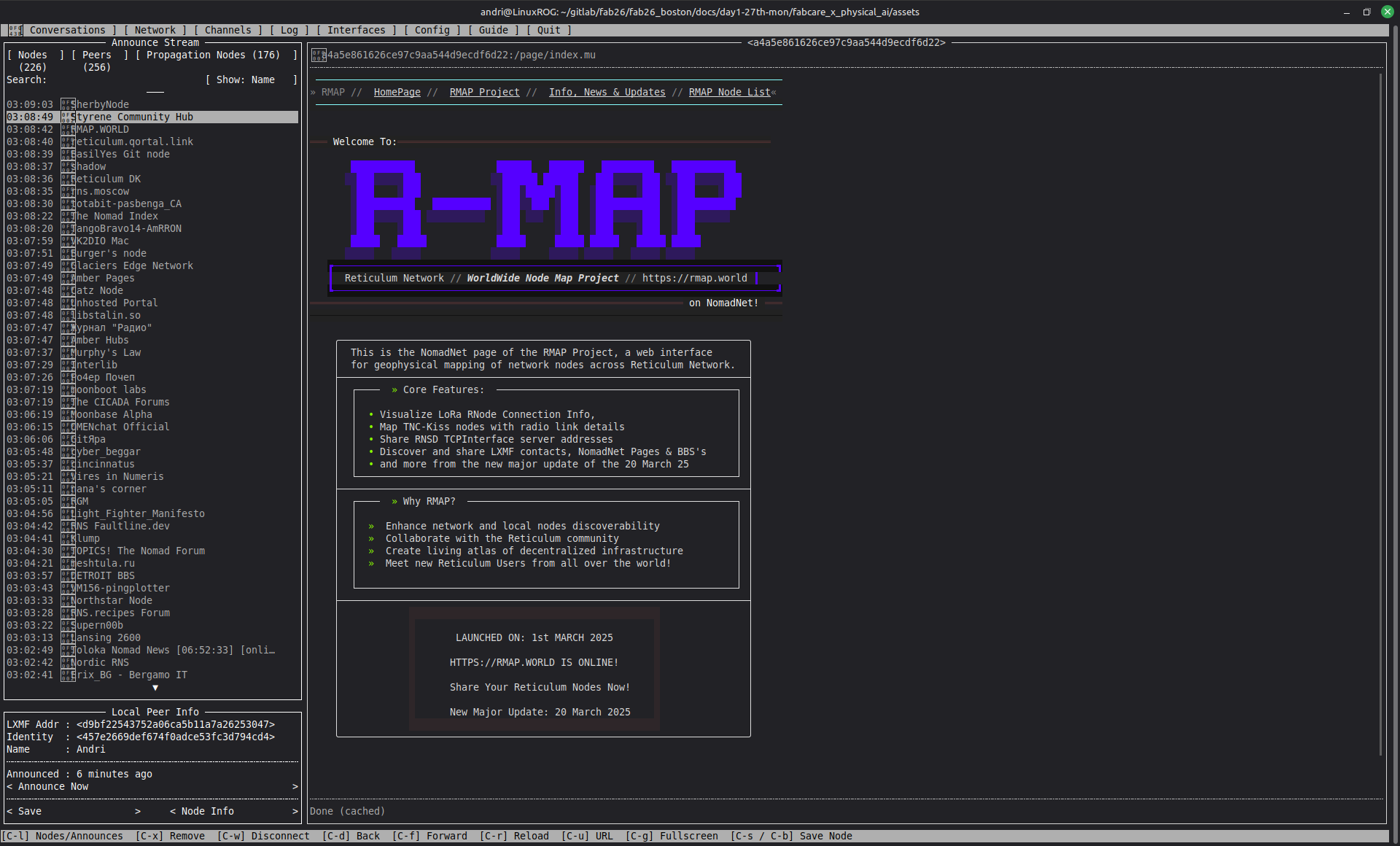Screen dimensions: 1400x846
Task: Open the Conversations menu tab
Action: [67, 30]
